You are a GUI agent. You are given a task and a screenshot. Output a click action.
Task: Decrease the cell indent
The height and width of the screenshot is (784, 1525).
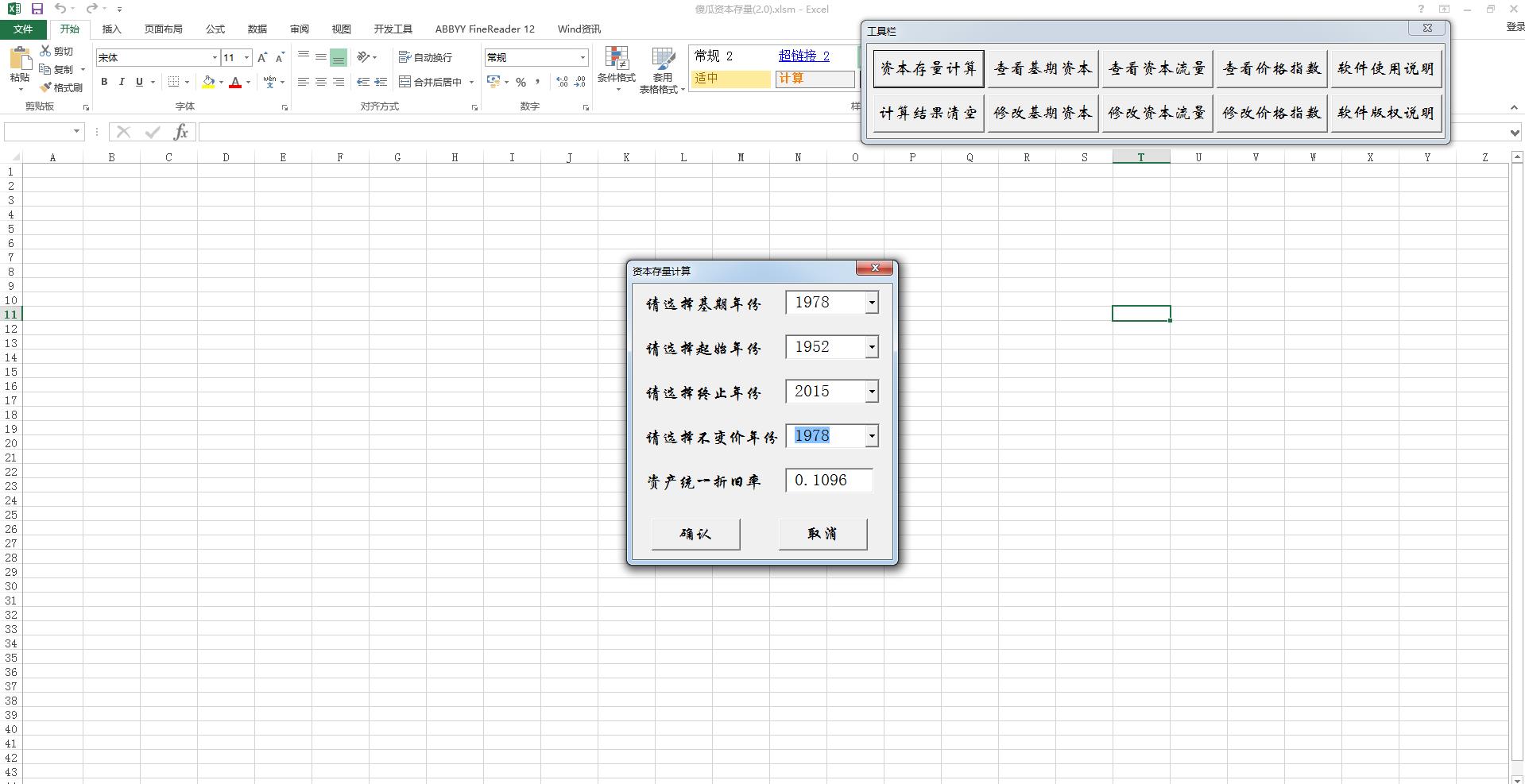tap(363, 82)
